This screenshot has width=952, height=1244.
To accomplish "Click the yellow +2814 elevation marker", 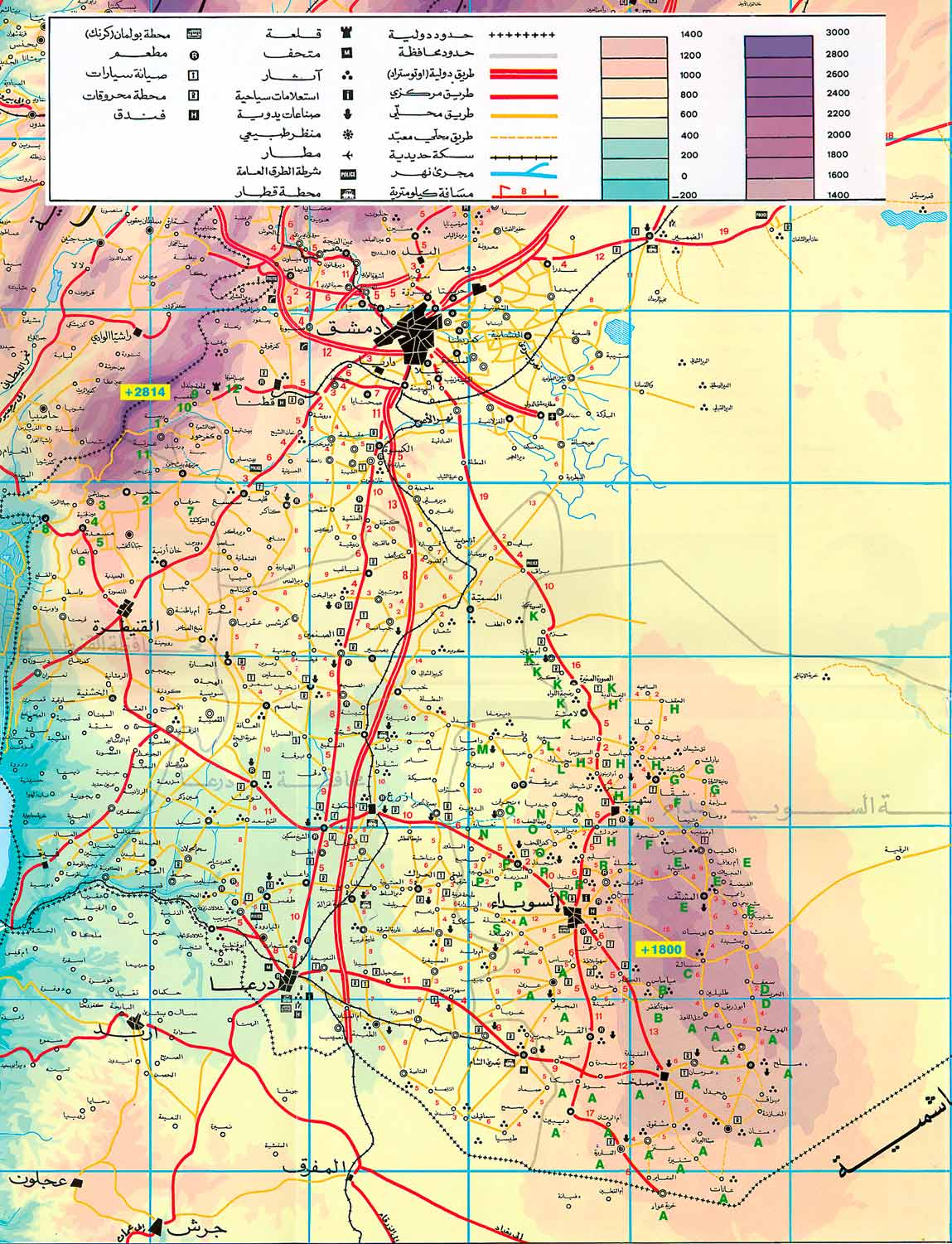I will click(x=145, y=393).
